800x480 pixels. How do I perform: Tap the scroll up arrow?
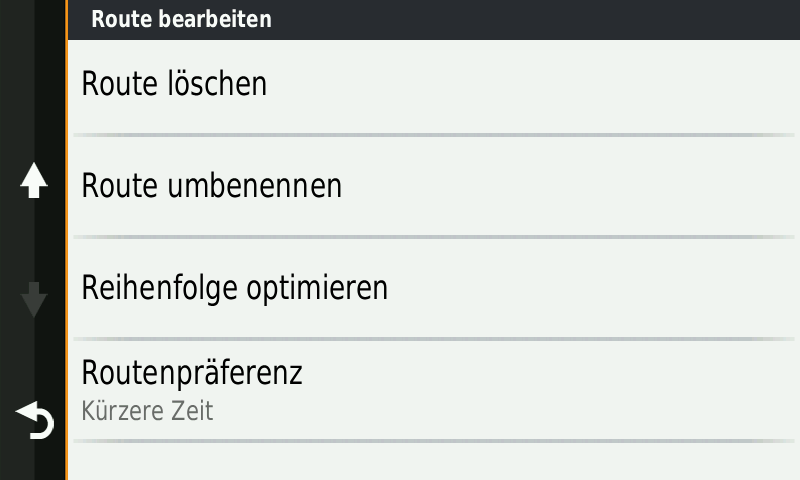coord(34,181)
